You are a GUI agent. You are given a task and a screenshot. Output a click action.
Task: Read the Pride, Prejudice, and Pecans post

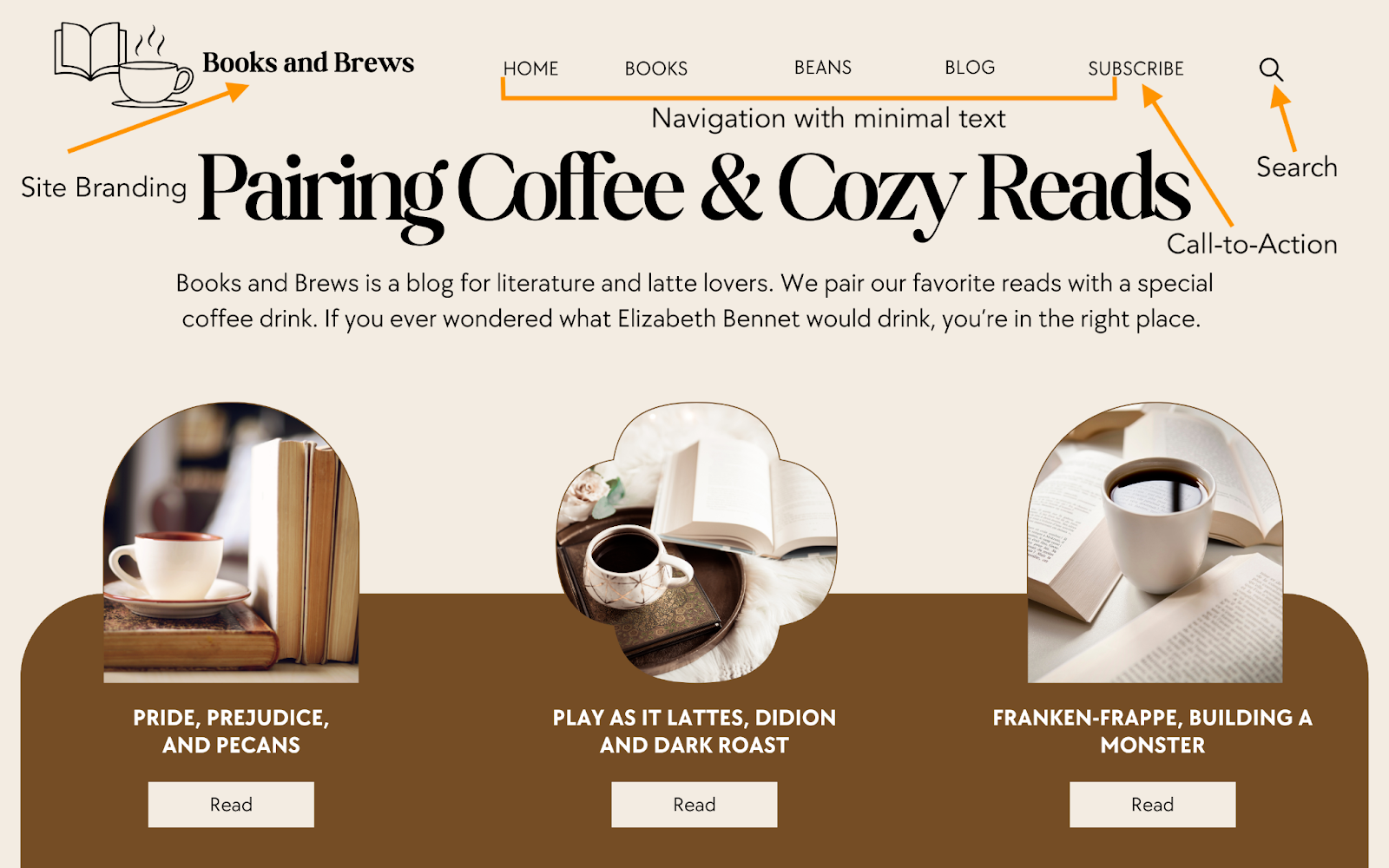pyautogui.click(x=231, y=805)
